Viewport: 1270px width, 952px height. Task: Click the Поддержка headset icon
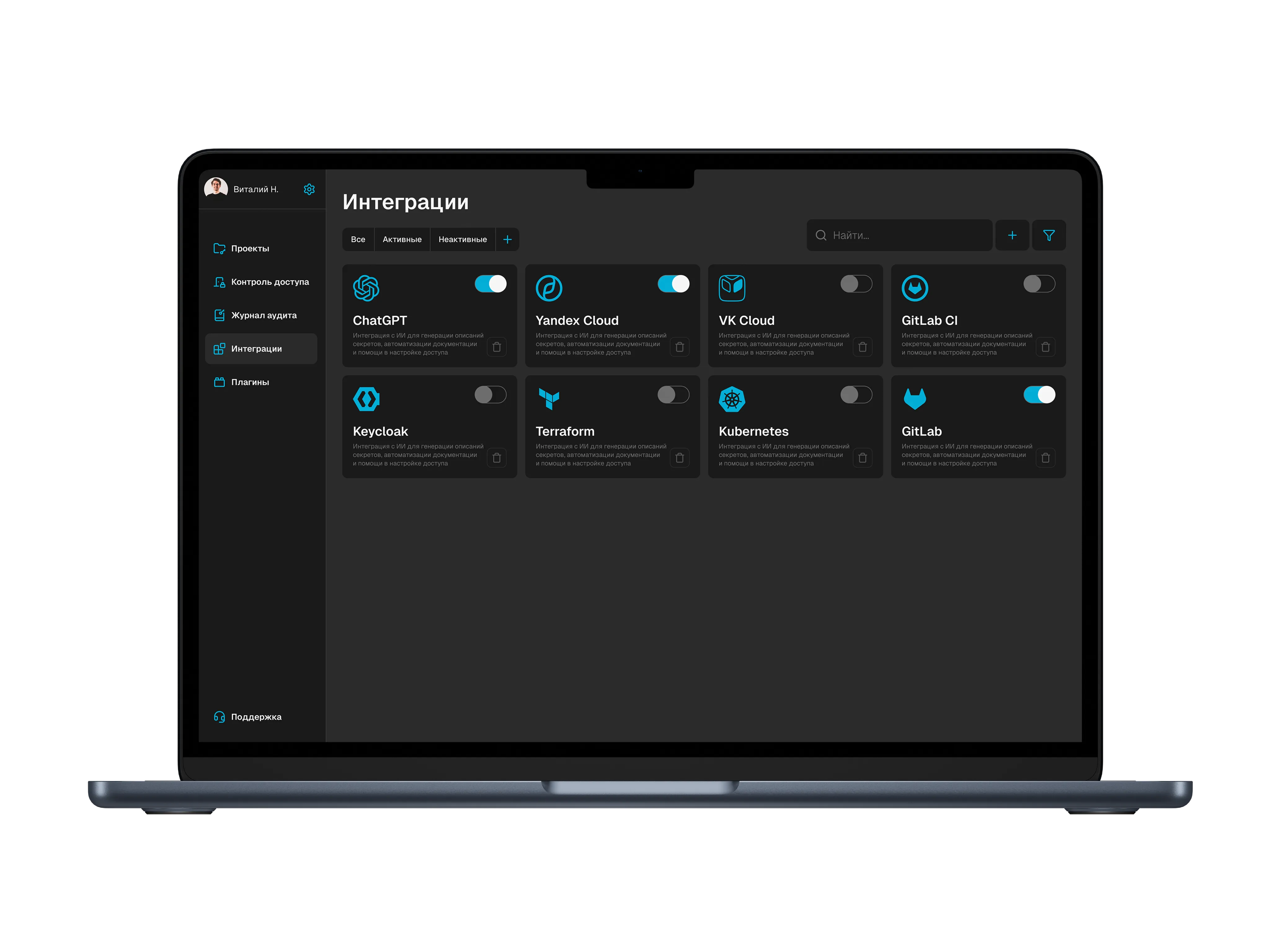click(x=219, y=717)
